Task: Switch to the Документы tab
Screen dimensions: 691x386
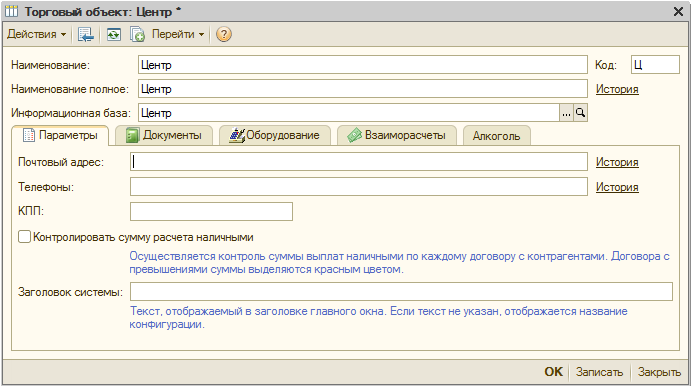Action: tap(164, 135)
